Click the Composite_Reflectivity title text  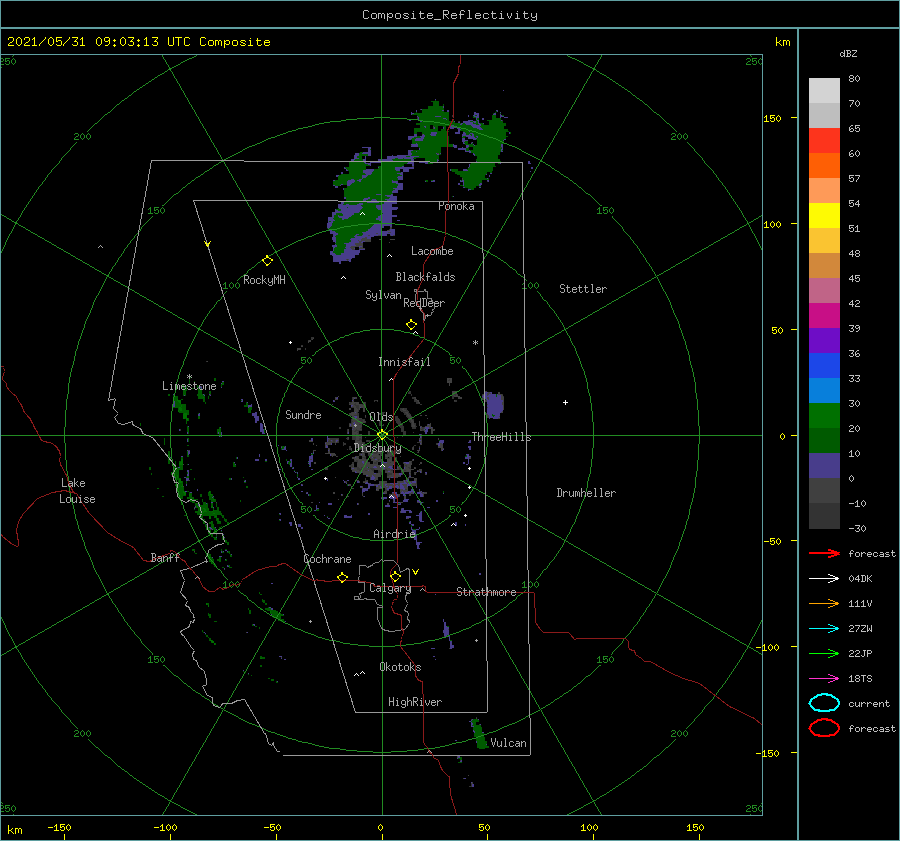click(449, 15)
